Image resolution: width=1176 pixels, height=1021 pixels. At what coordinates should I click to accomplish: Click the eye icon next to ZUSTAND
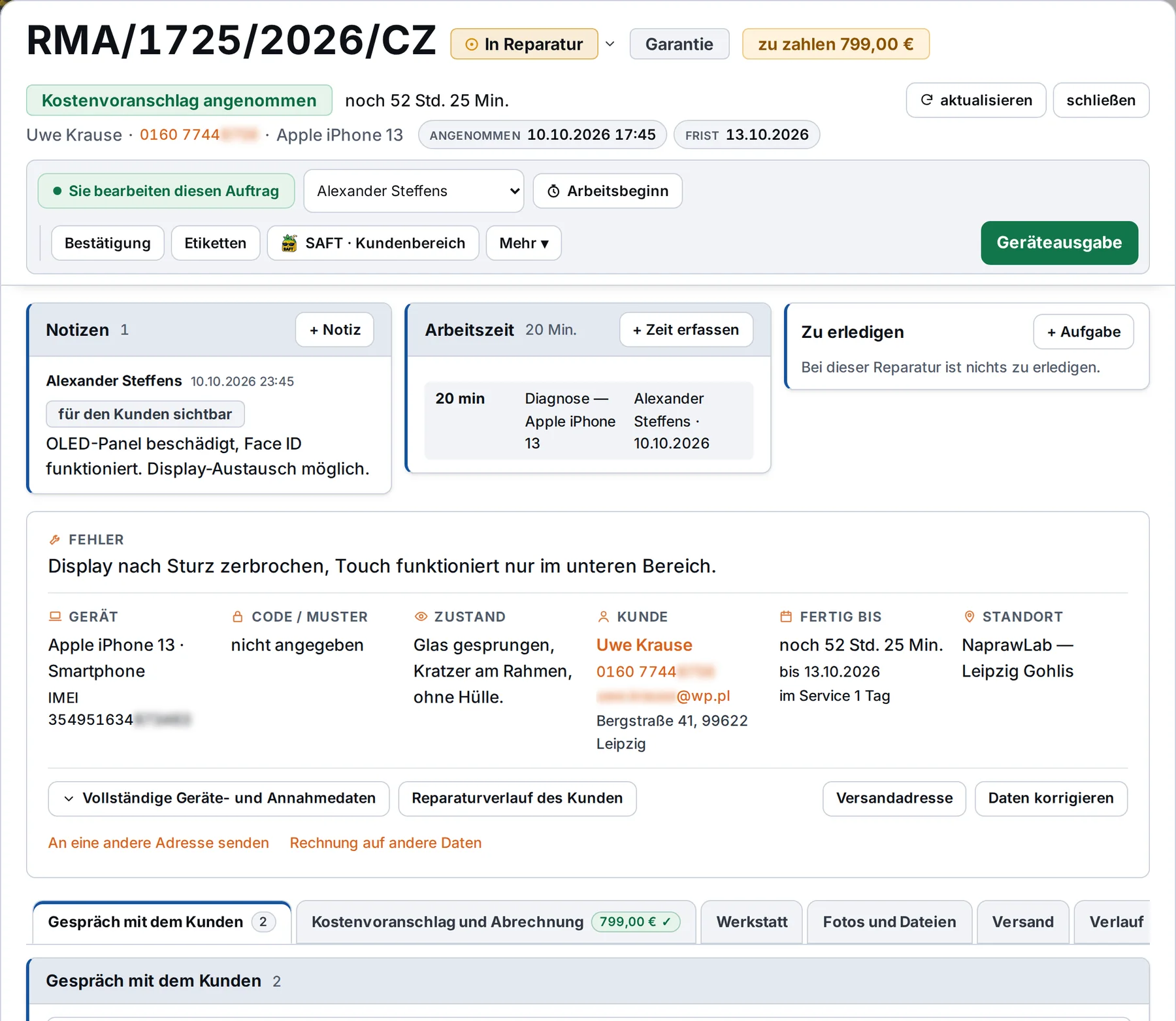point(421,616)
